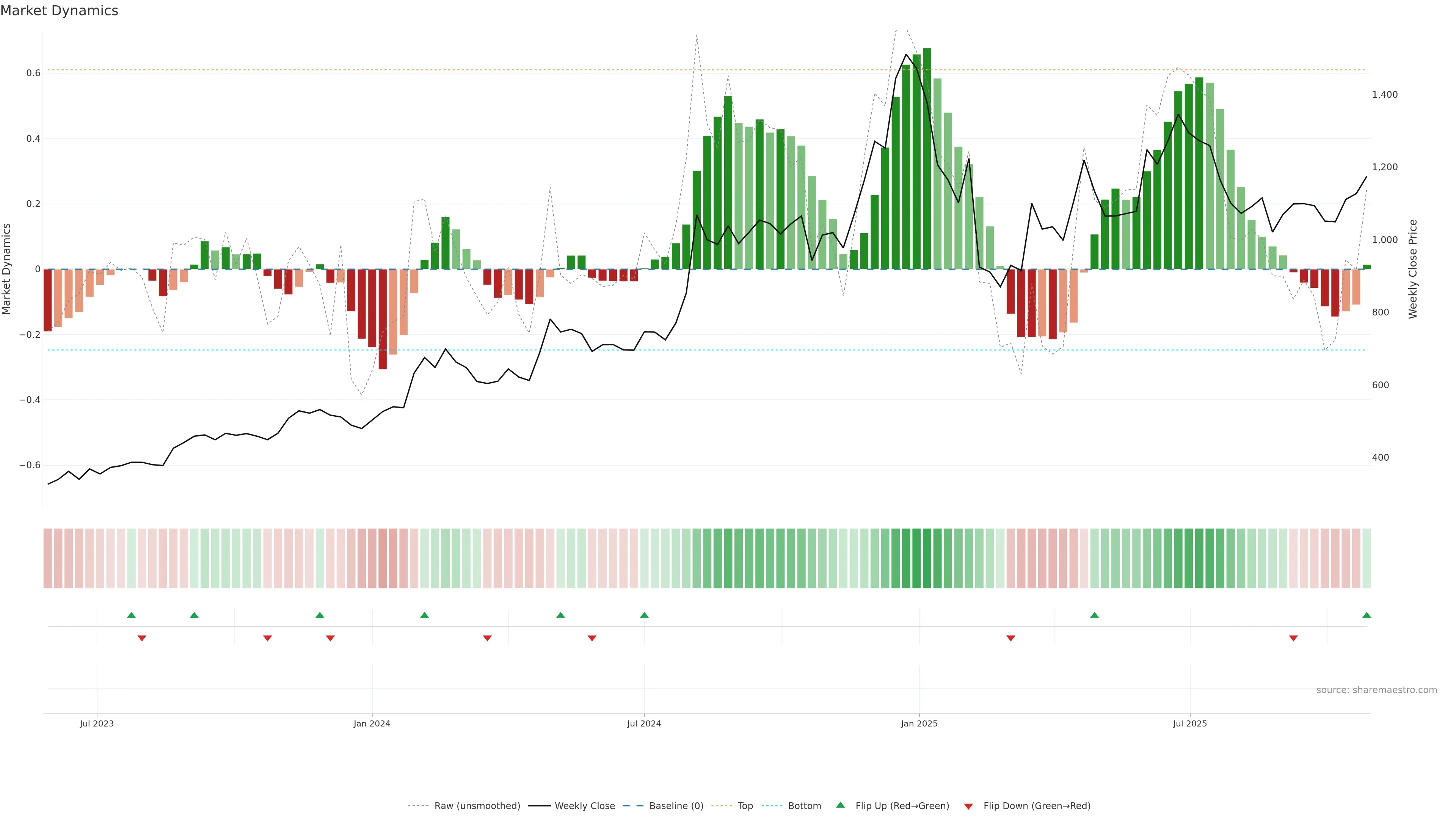Screen dimensions: 1456x819
Task: Click the darkest red heatmap cell near Jan 2024
Action: pos(383,559)
